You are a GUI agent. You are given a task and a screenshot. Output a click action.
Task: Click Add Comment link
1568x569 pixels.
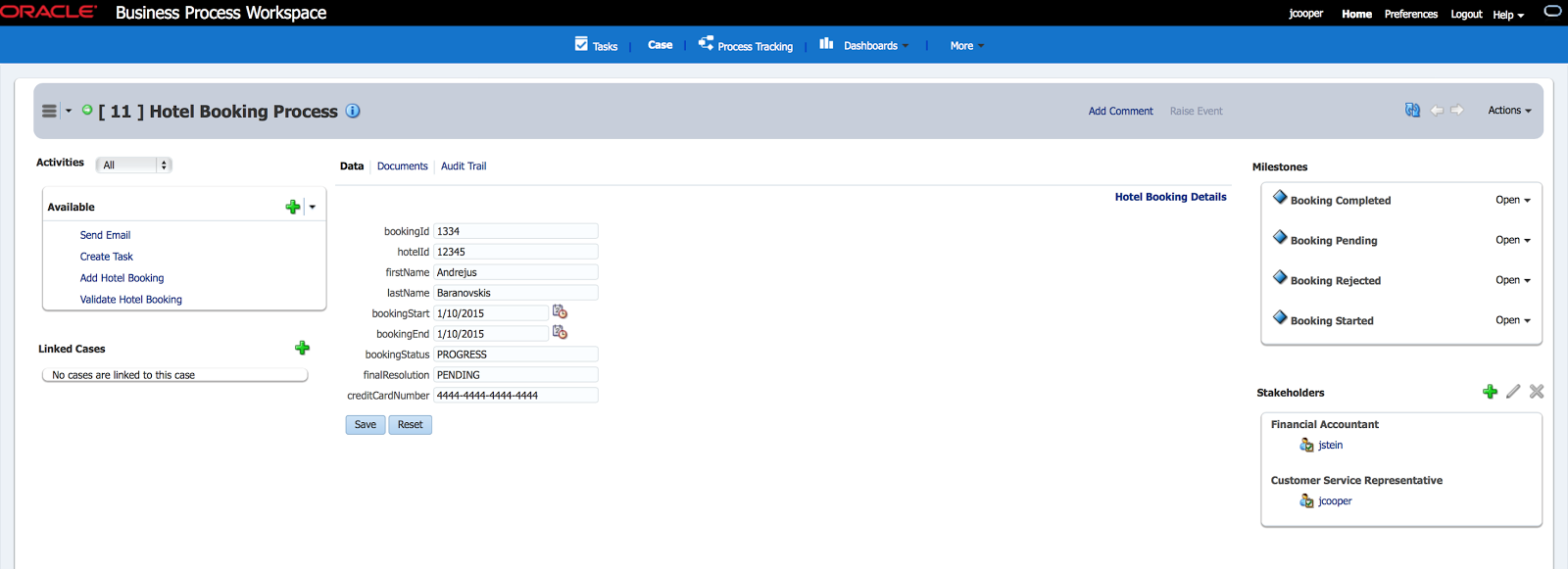(x=1120, y=111)
